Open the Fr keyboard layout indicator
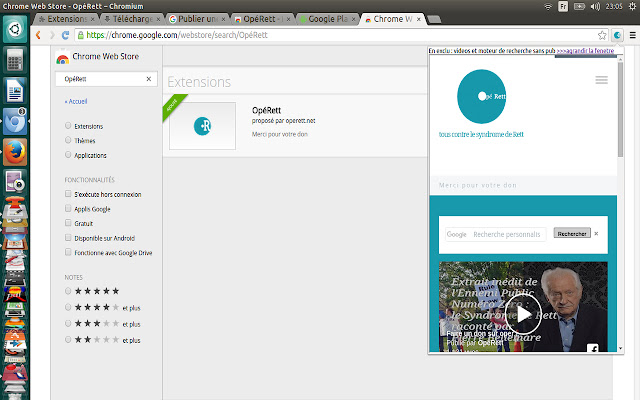Viewport: 640px width, 400px height. (x=563, y=7)
